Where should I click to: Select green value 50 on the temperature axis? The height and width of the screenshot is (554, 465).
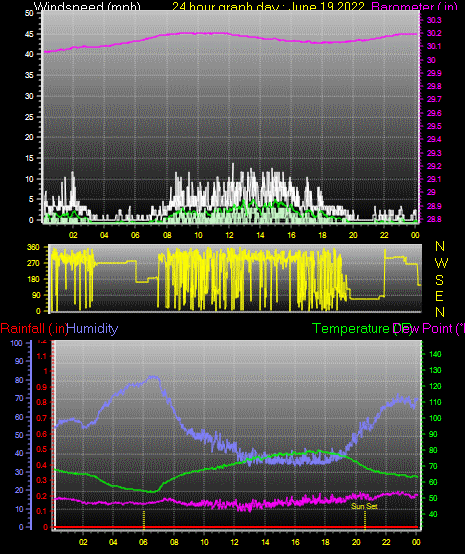[433, 498]
